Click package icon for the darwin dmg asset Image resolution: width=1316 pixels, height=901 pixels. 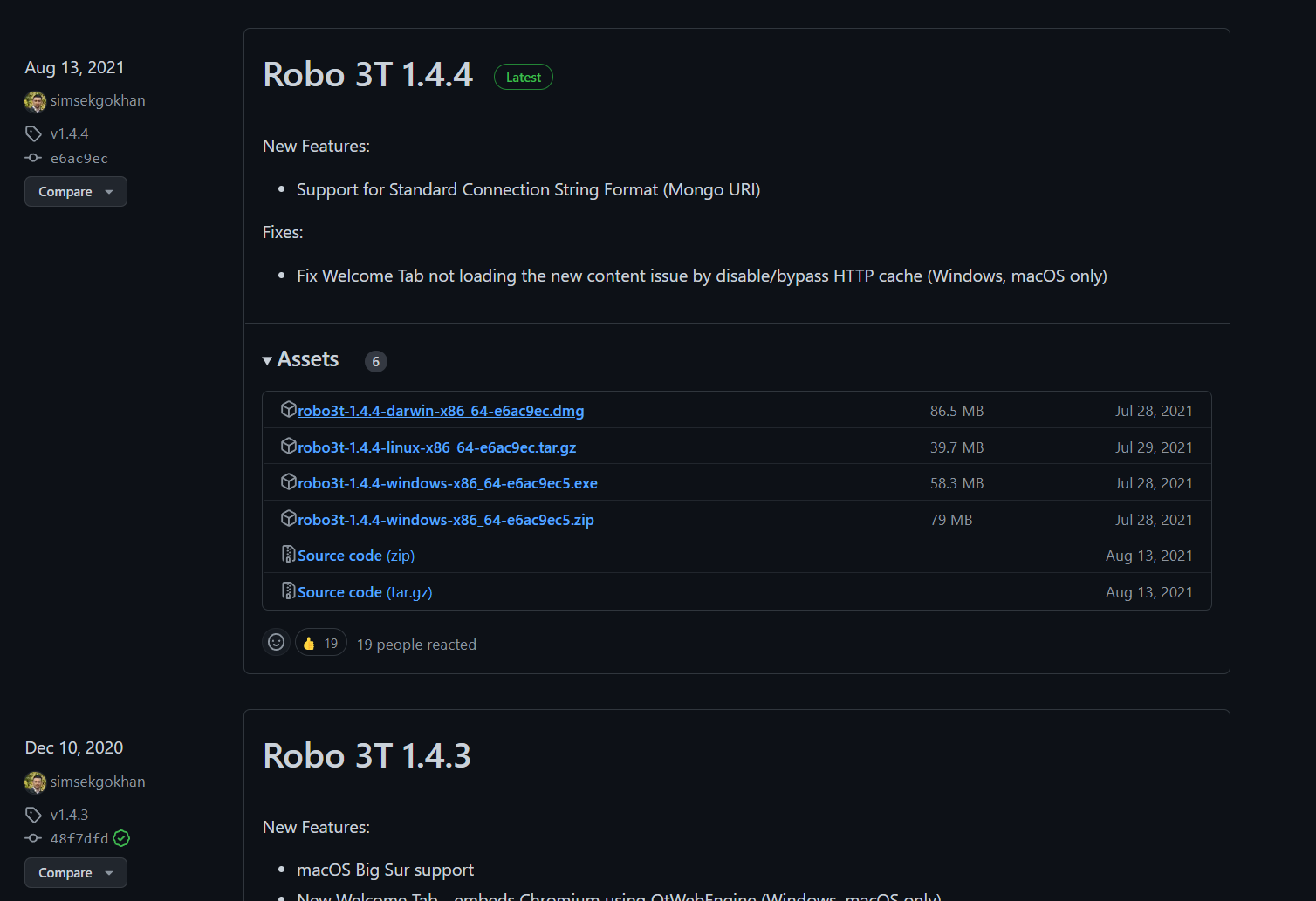[289, 409]
